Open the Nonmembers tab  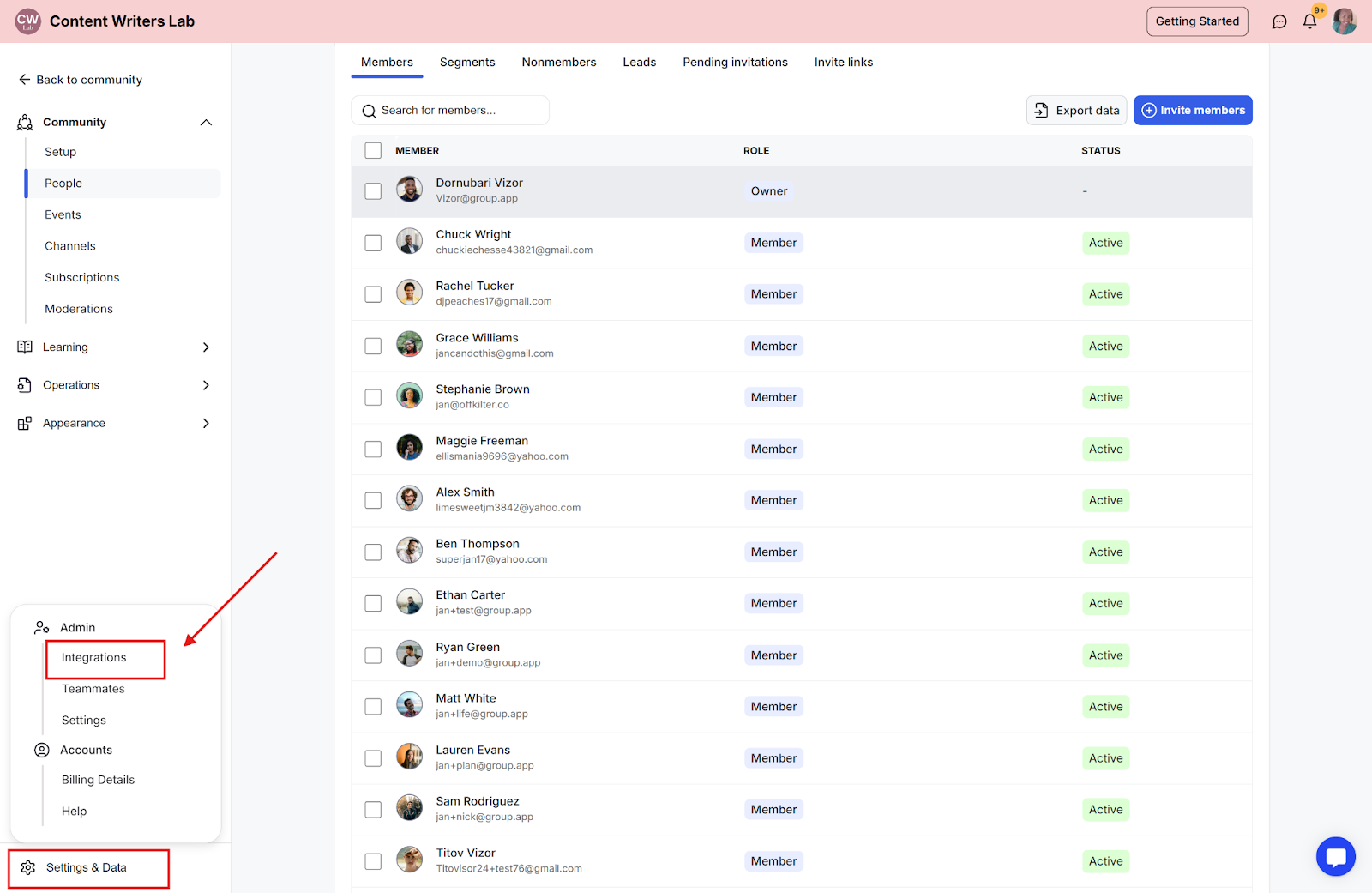pos(559,63)
